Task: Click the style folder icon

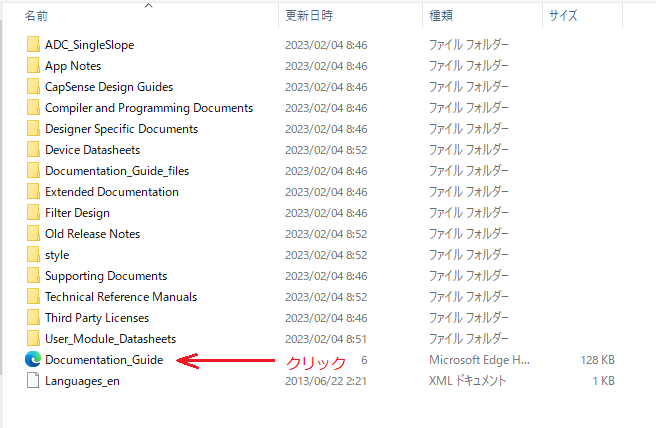Action: [x=33, y=254]
